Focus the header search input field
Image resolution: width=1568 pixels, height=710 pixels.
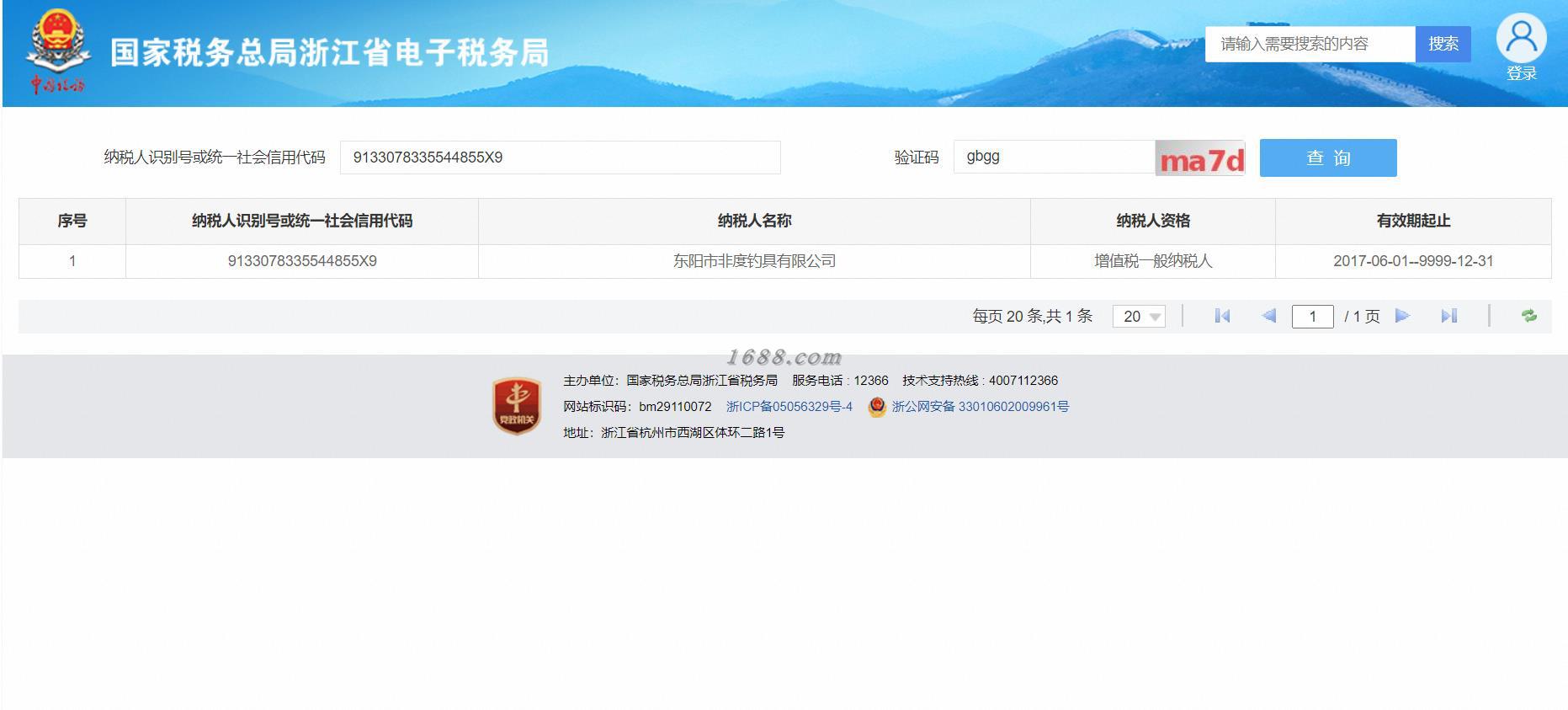pyautogui.click(x=1310, y=44)
